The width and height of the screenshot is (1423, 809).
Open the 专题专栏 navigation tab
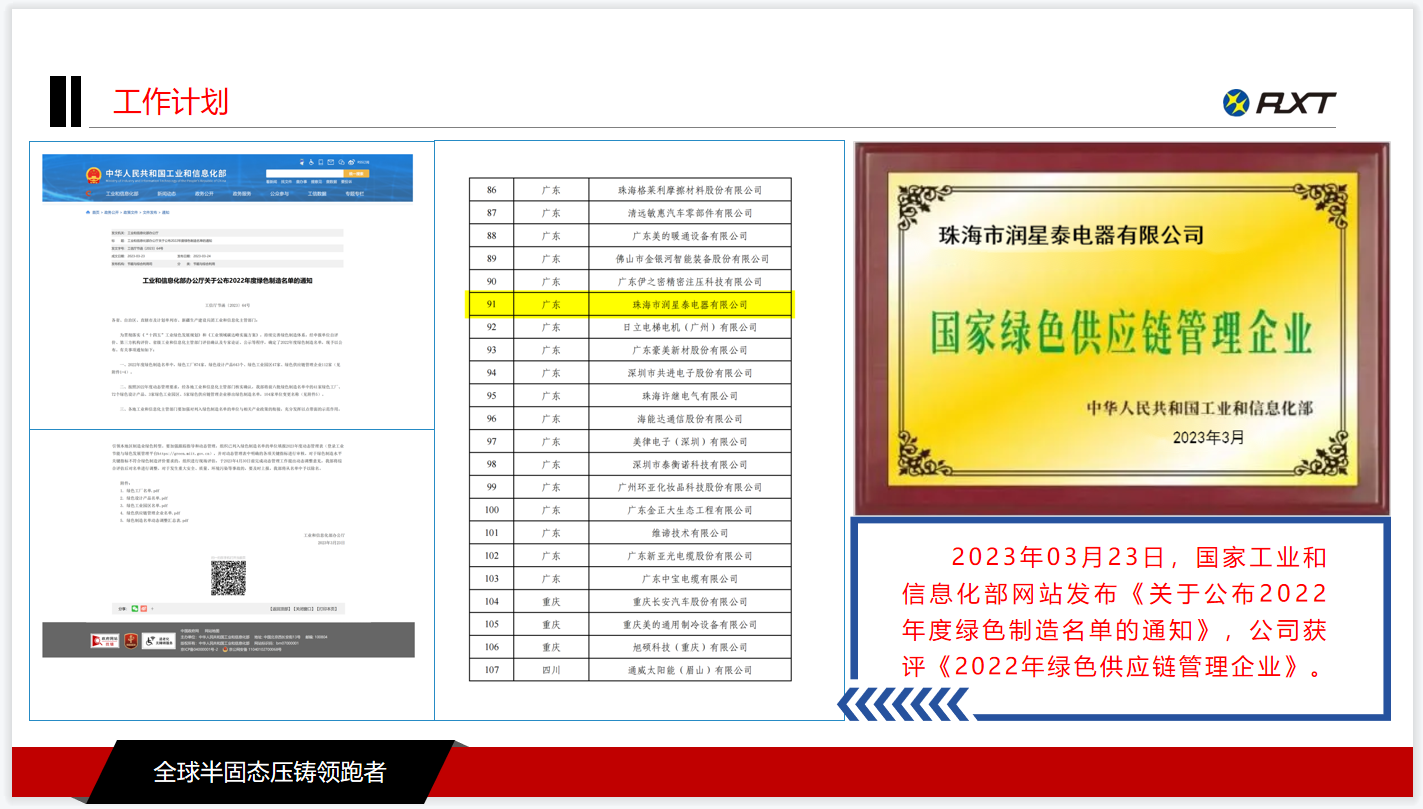[355, 194]
